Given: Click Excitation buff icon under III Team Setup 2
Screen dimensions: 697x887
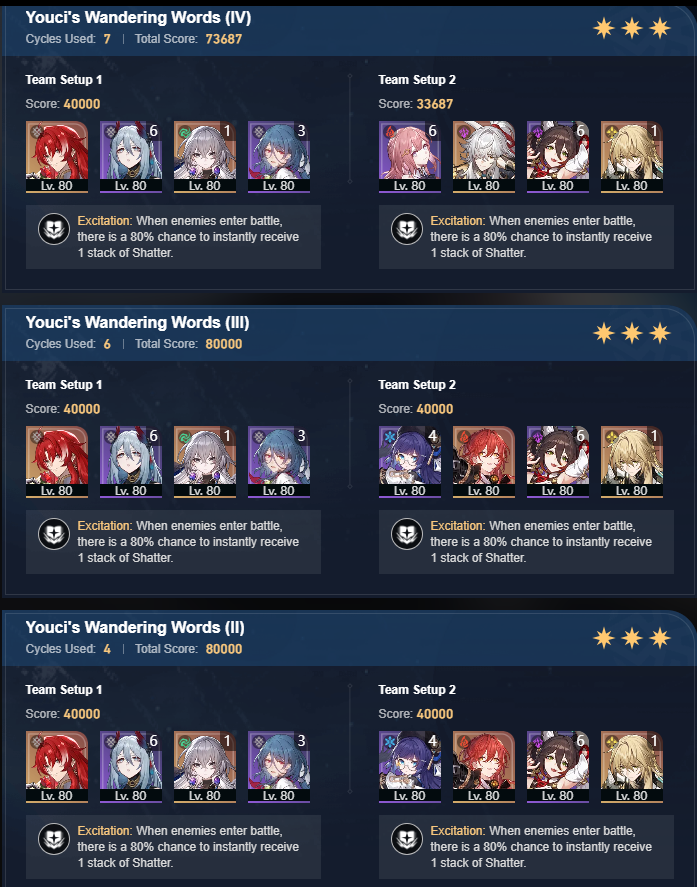Looking at the screenshot, I should coord(407,534).
